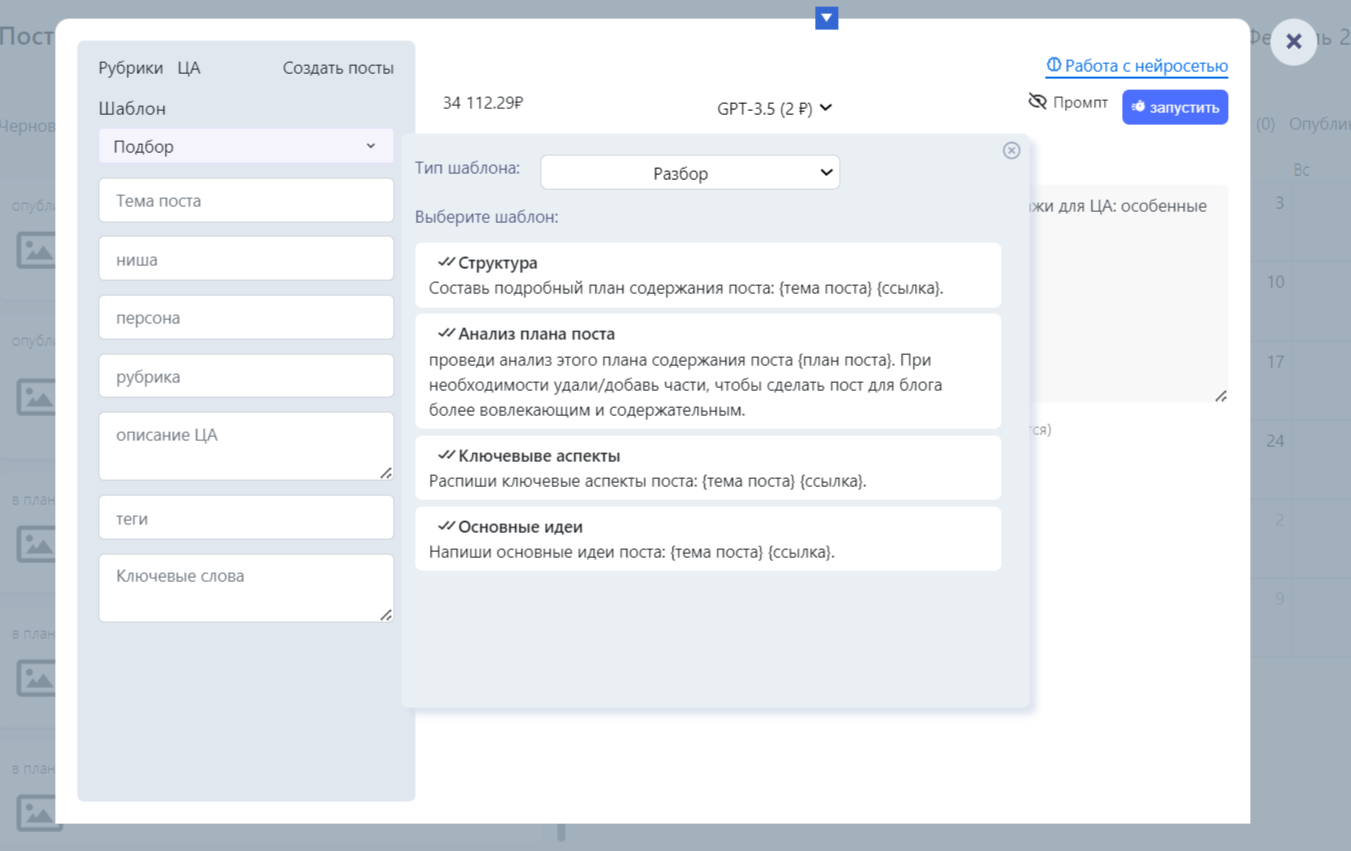Close the template picker popup with circled x
The width and height of the screenshot is (1351, 851).
pyautogui.click(x=1011, y=150)
